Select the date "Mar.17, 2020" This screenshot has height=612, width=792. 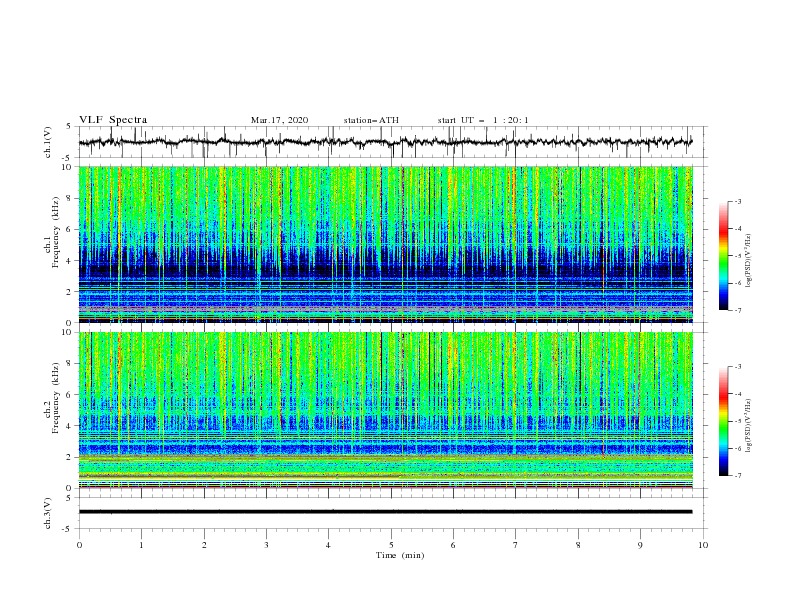coord(279,120)
